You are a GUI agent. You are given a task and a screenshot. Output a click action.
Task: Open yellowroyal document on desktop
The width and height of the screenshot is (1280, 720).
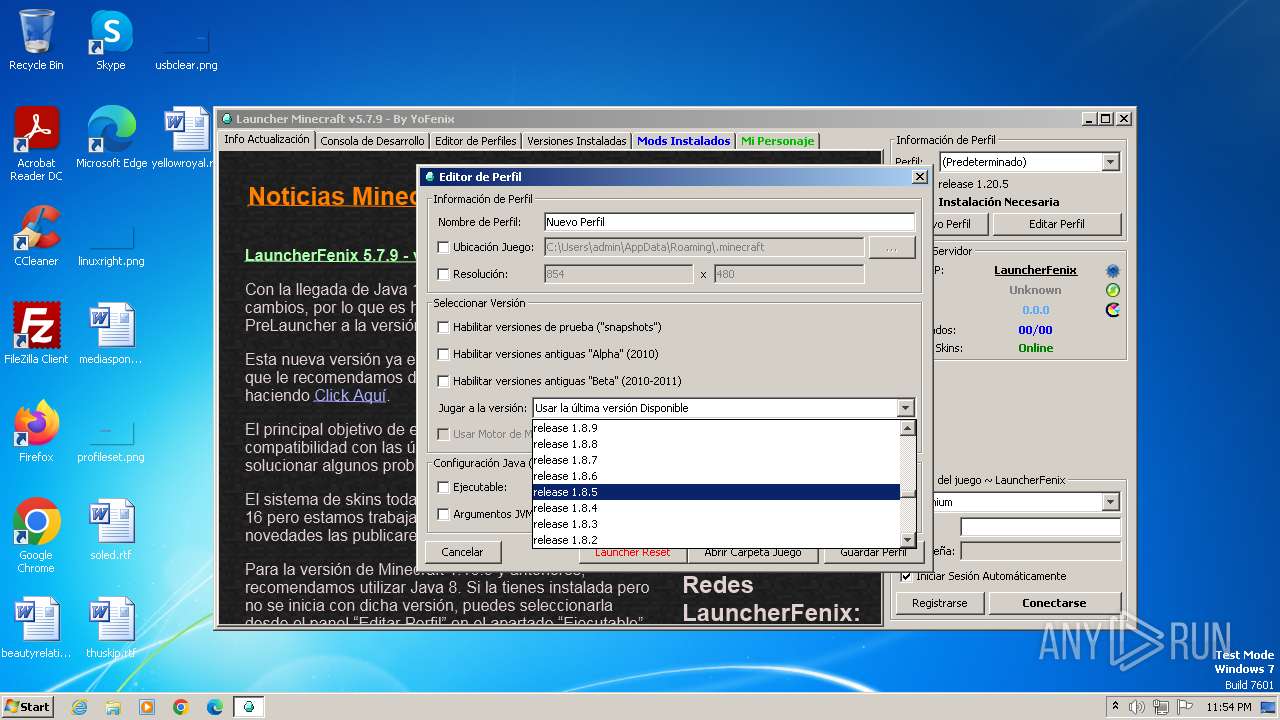coord(186,138)
